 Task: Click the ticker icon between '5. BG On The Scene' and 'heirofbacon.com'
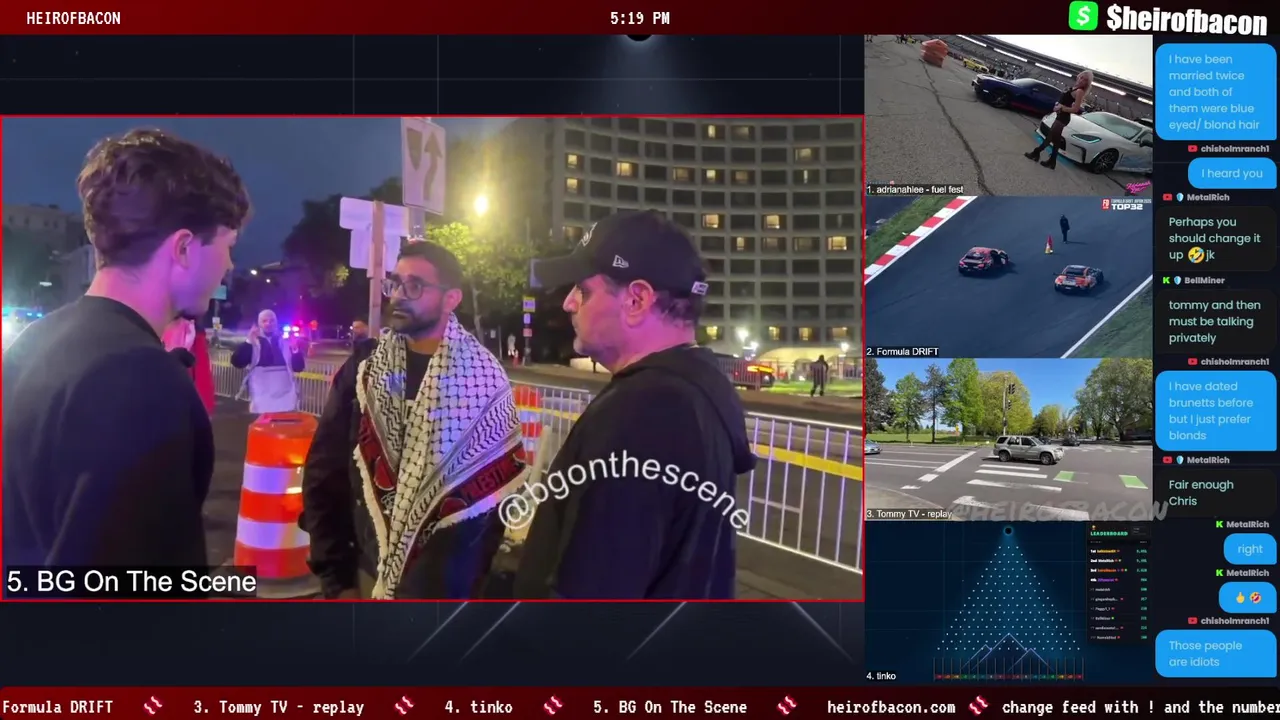[786, 706]
